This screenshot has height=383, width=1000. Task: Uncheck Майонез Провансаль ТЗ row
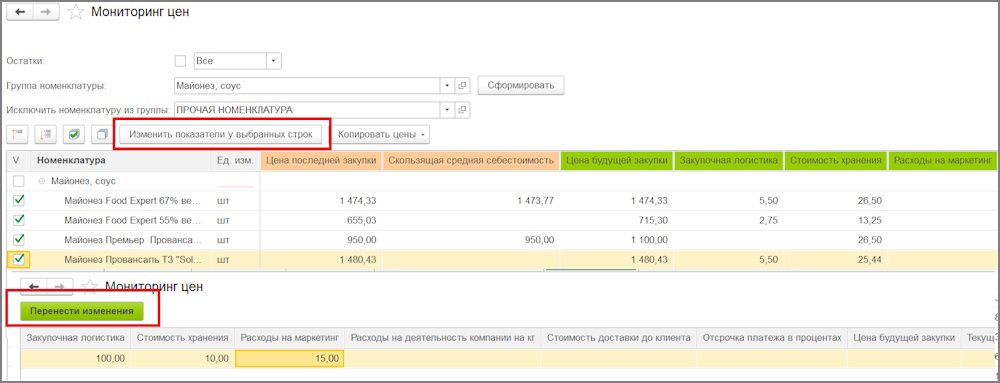click(18, 259)
